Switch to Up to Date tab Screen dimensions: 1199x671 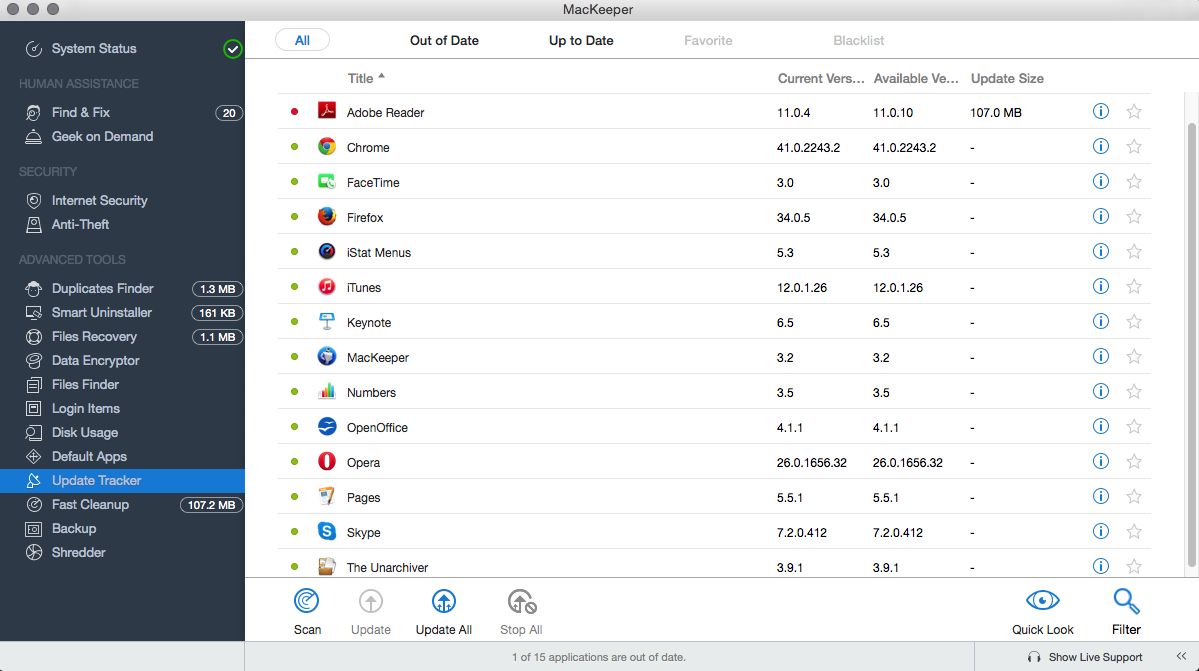[581, 41]
